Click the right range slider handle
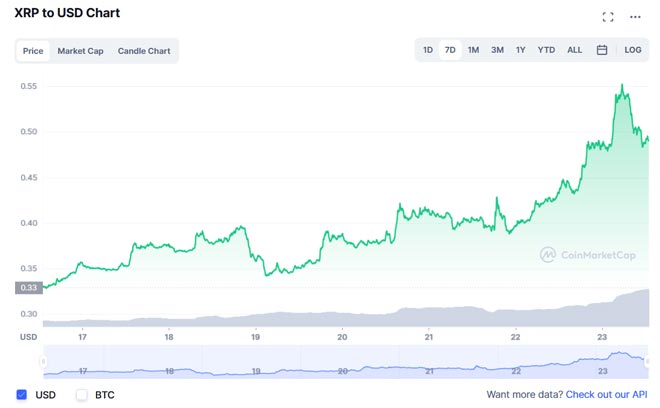The width and height of the screenshot is (660, 408). point(647,361)
